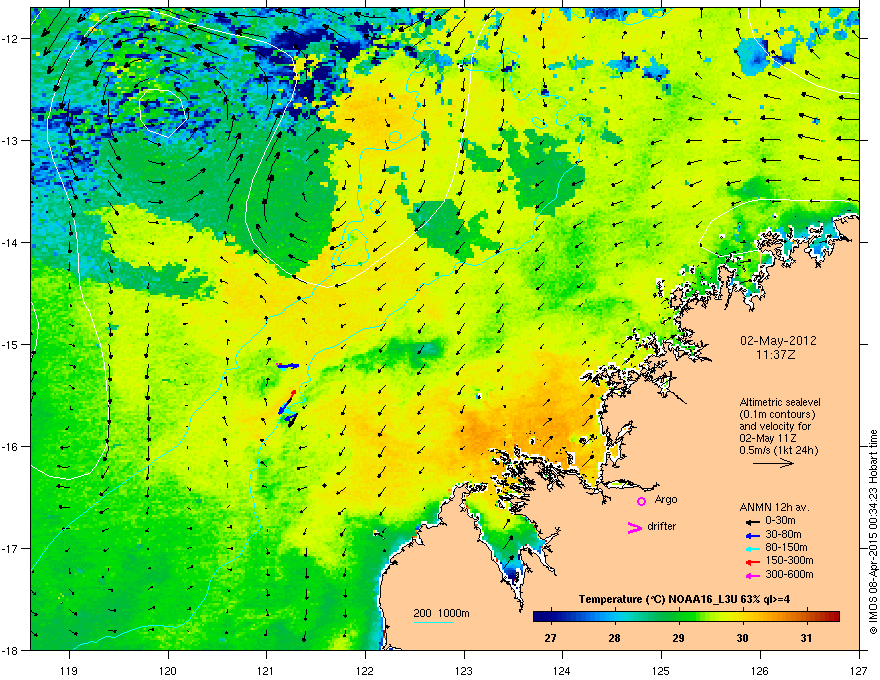Click the '-18' latitude axis label

(12, 650)
